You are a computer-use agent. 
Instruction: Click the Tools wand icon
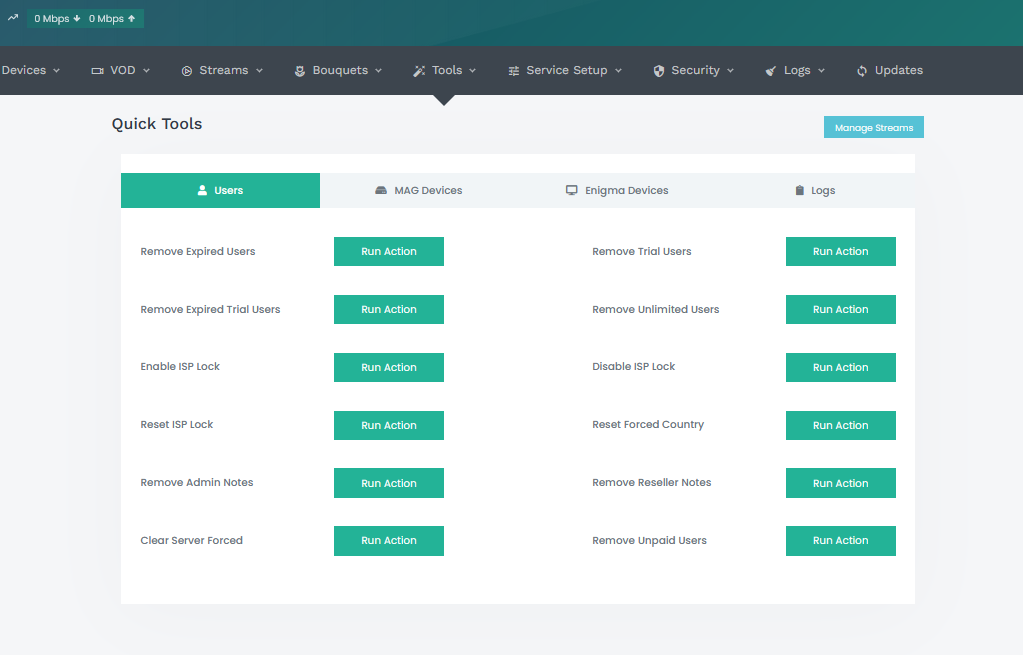coord(419,71)
